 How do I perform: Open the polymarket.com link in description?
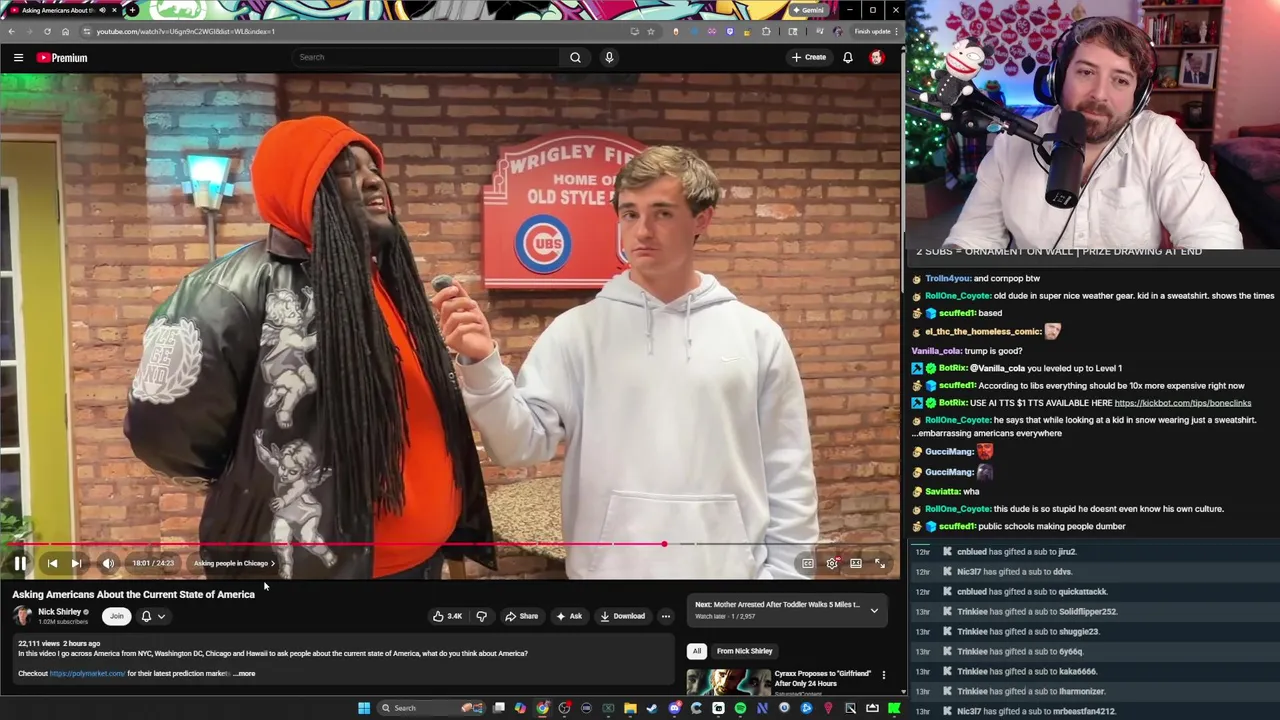(x=87, y=674)
